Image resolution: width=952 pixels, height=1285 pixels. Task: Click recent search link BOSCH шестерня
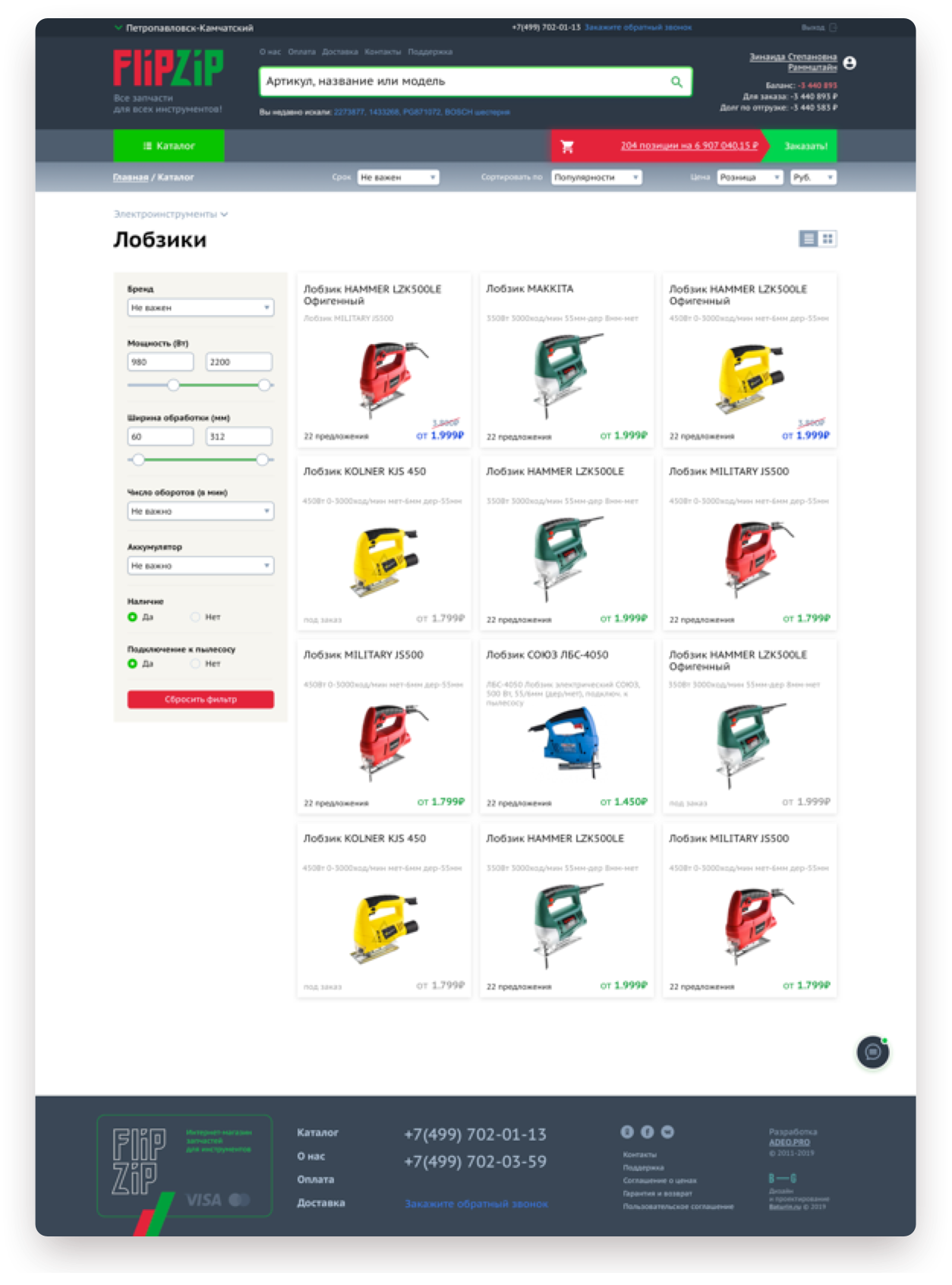pos(478,112)
